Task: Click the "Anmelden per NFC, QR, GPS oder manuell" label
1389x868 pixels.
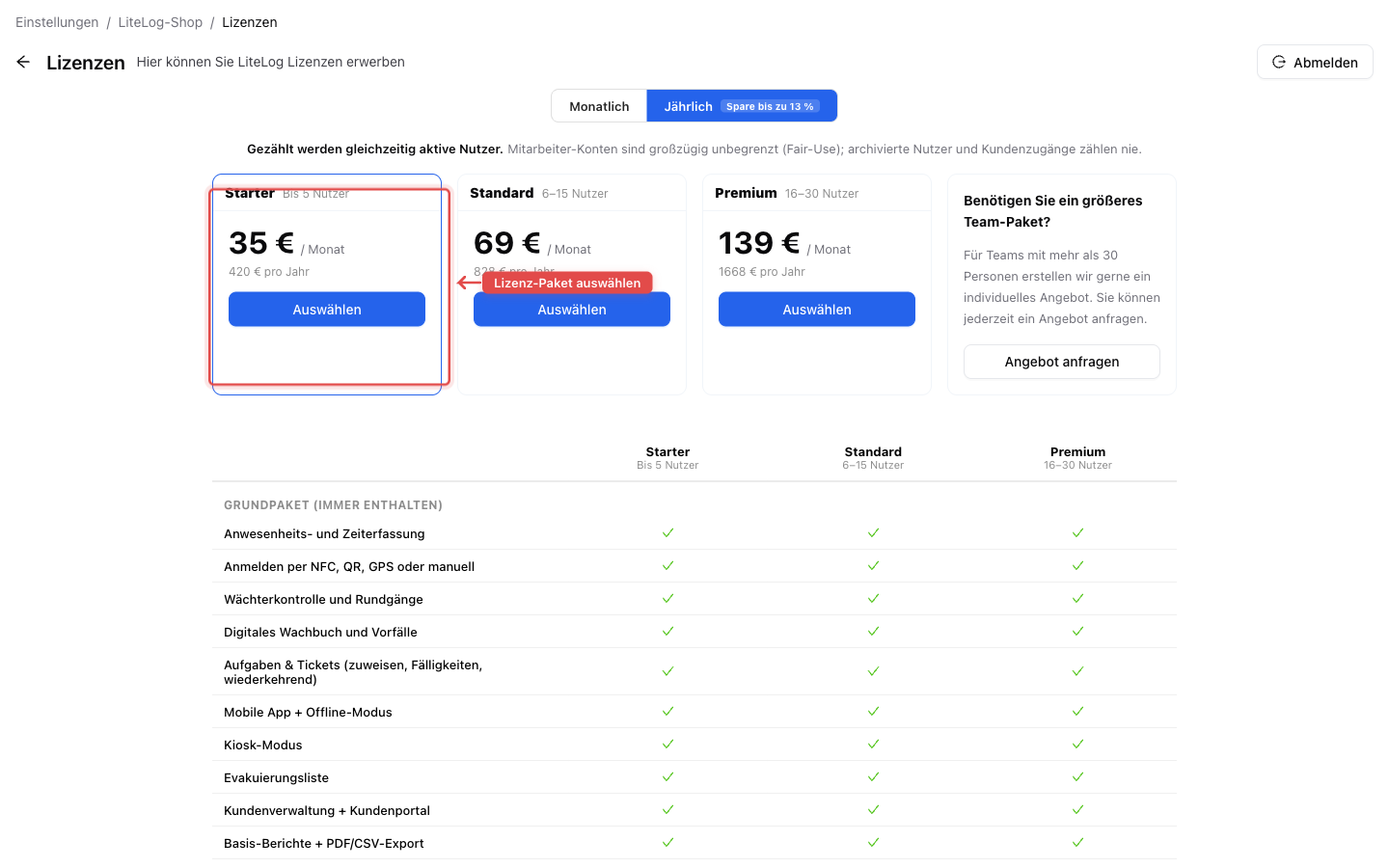Action: [x=349, y=566]
